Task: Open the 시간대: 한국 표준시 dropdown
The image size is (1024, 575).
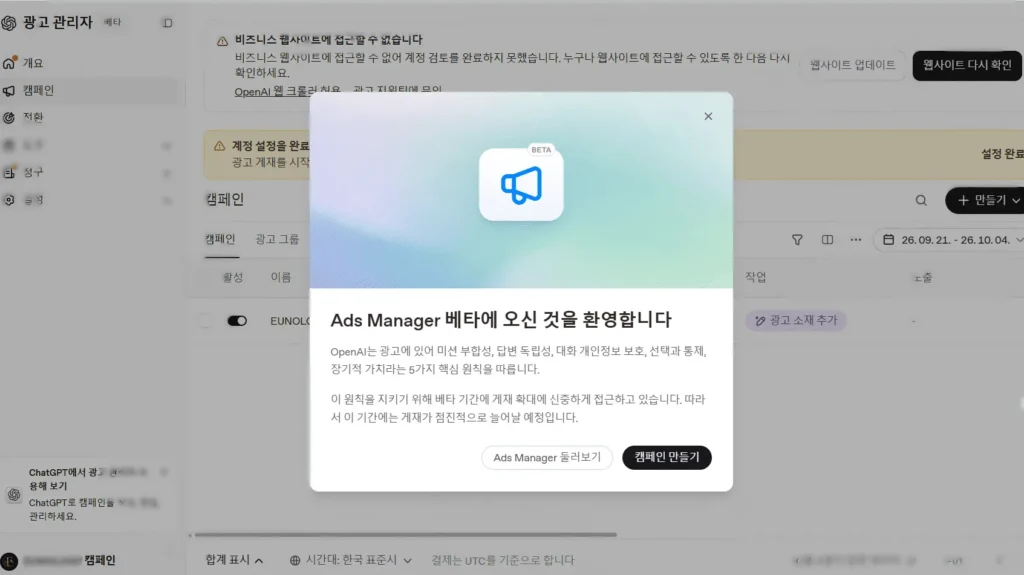Action: [351, 560]
